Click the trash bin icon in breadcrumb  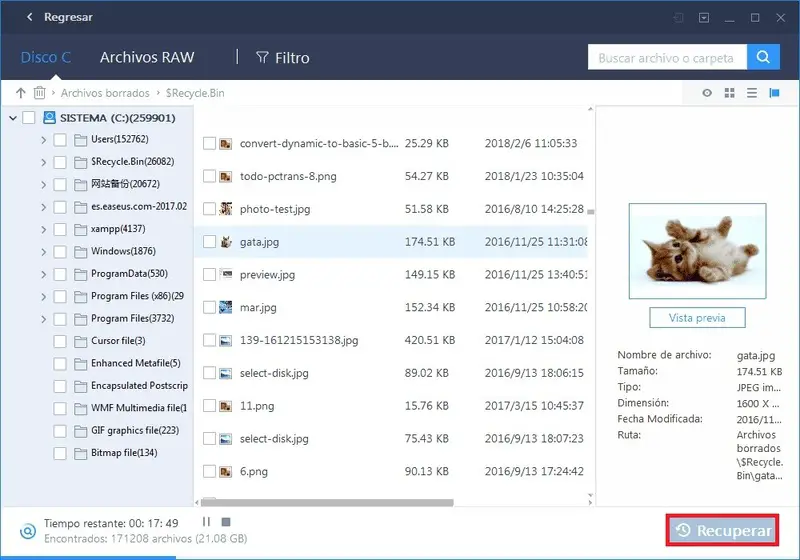coord(39,93)
